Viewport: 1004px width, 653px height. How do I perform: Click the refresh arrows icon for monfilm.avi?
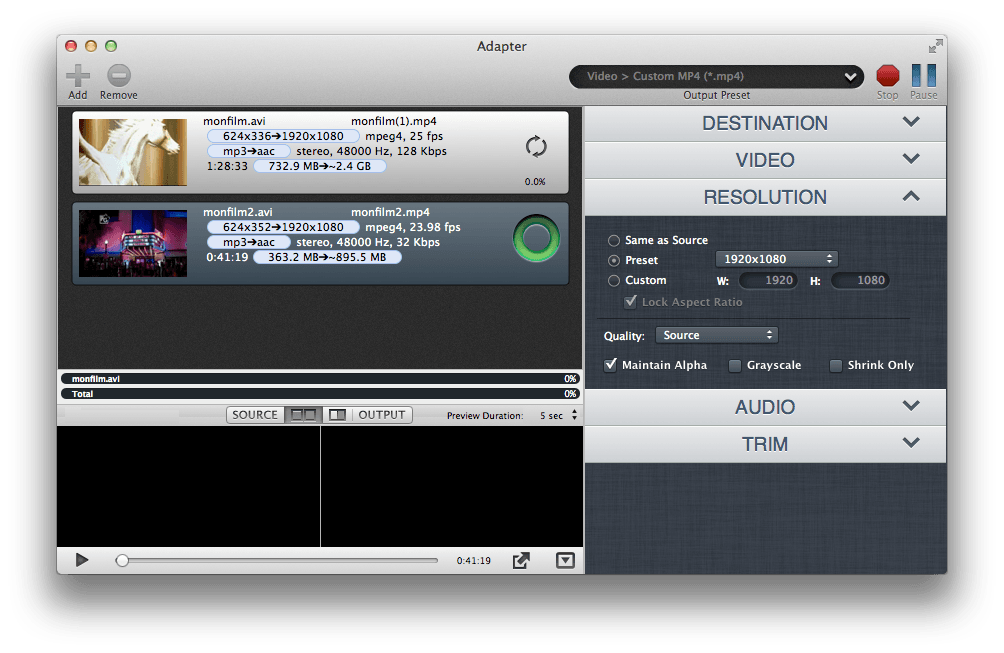(536, 147)
